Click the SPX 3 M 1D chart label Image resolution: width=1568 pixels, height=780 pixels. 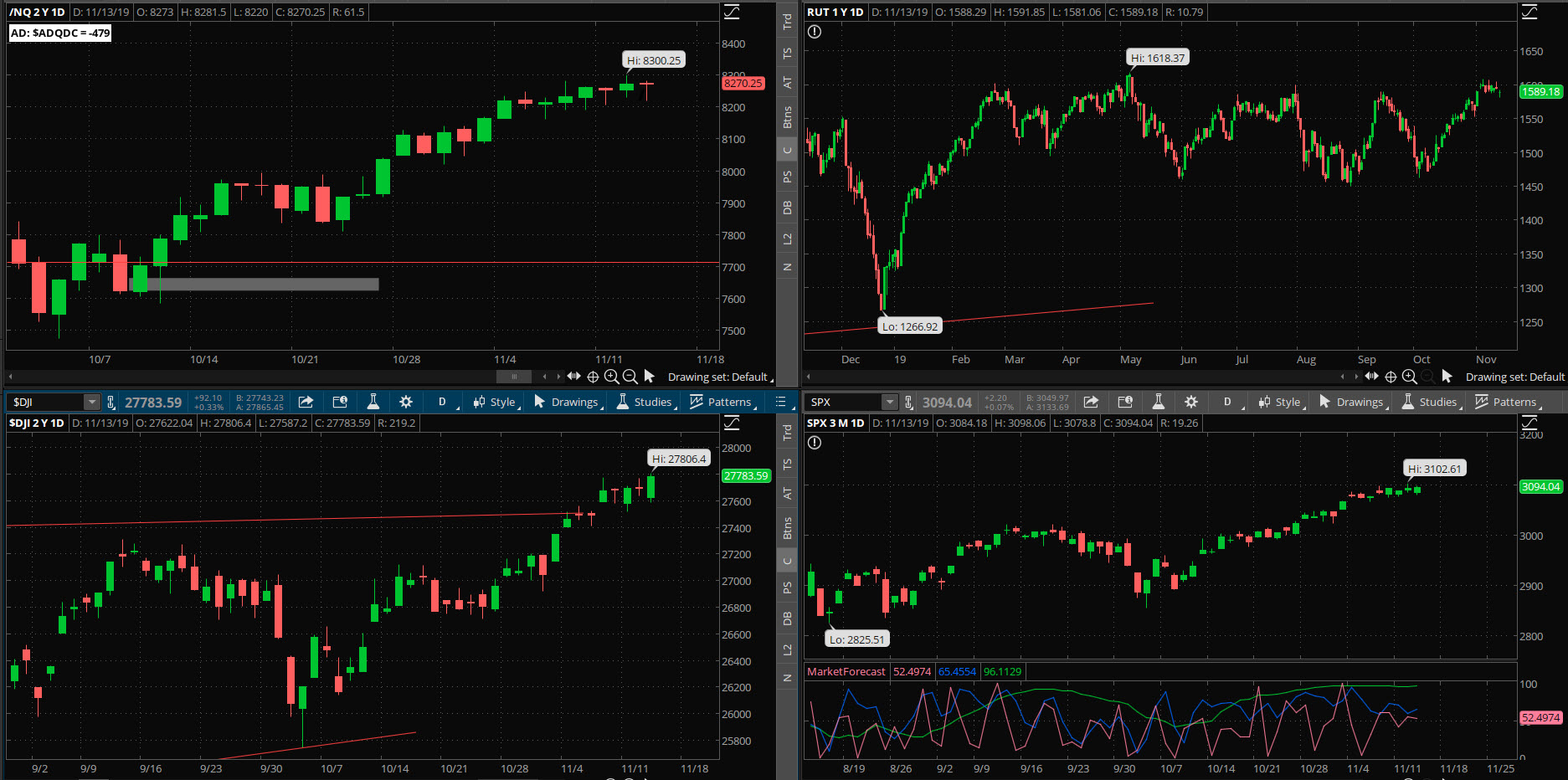(x=835, y=423)
